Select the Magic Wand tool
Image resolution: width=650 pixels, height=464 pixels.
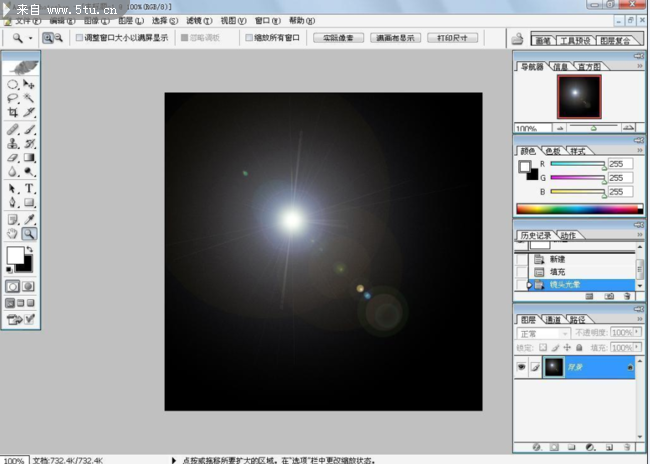30,99
